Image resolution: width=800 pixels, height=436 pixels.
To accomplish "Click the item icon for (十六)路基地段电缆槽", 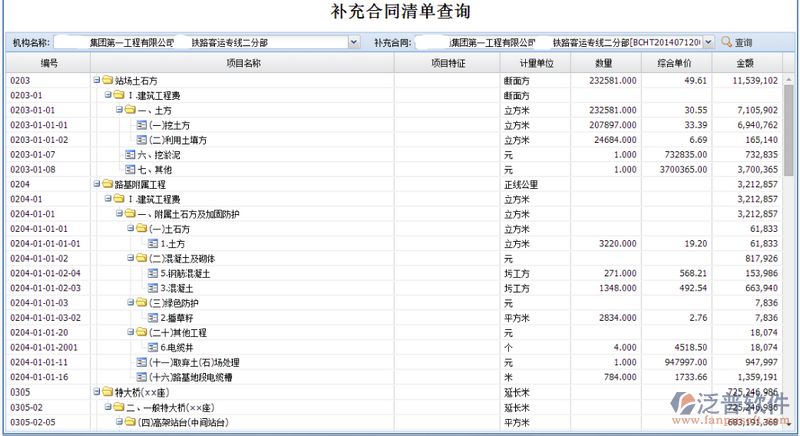I will point(141,377).
